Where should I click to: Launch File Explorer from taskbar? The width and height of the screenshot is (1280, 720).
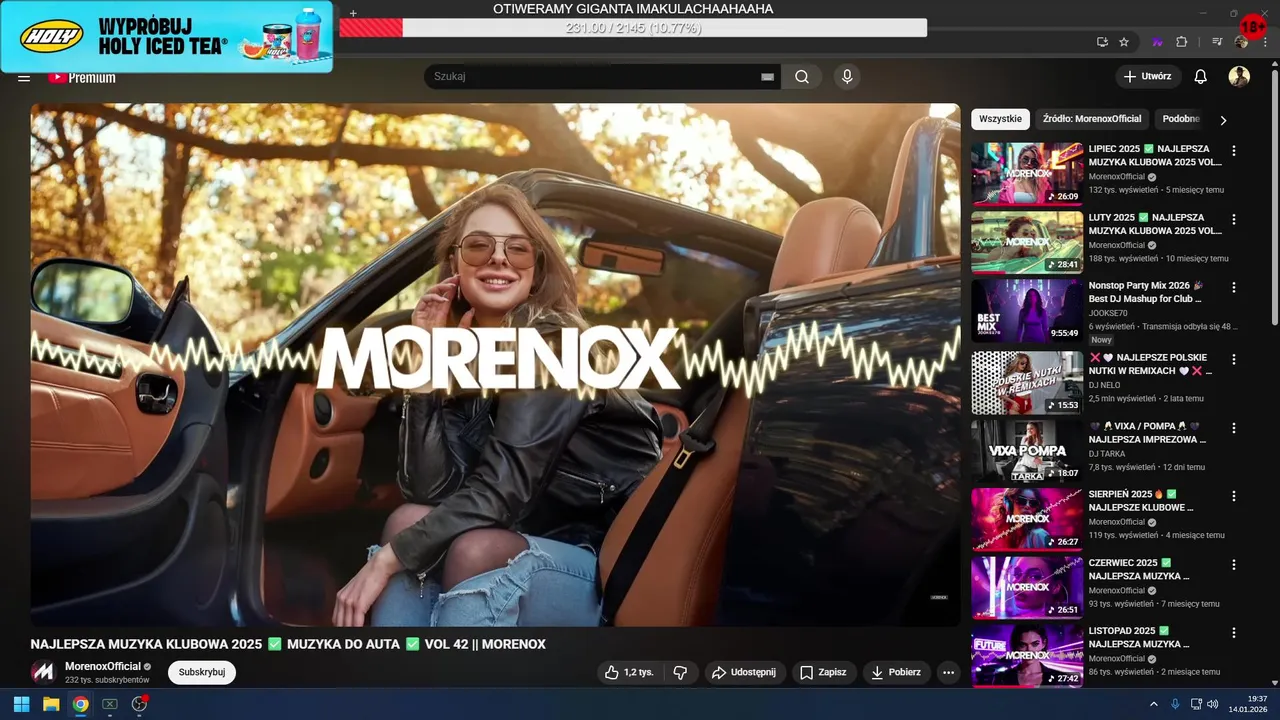(51, 704)
